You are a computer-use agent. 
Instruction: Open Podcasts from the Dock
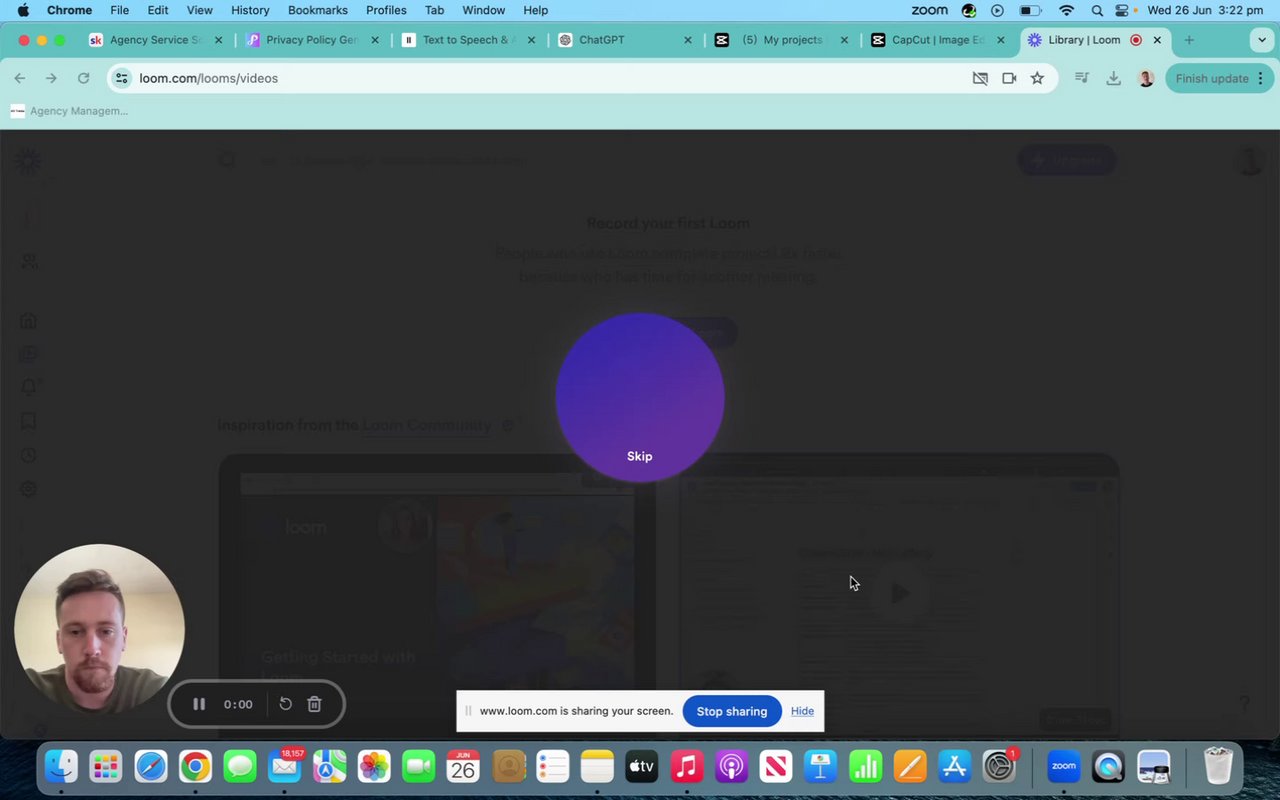click(x=731, y=767)
